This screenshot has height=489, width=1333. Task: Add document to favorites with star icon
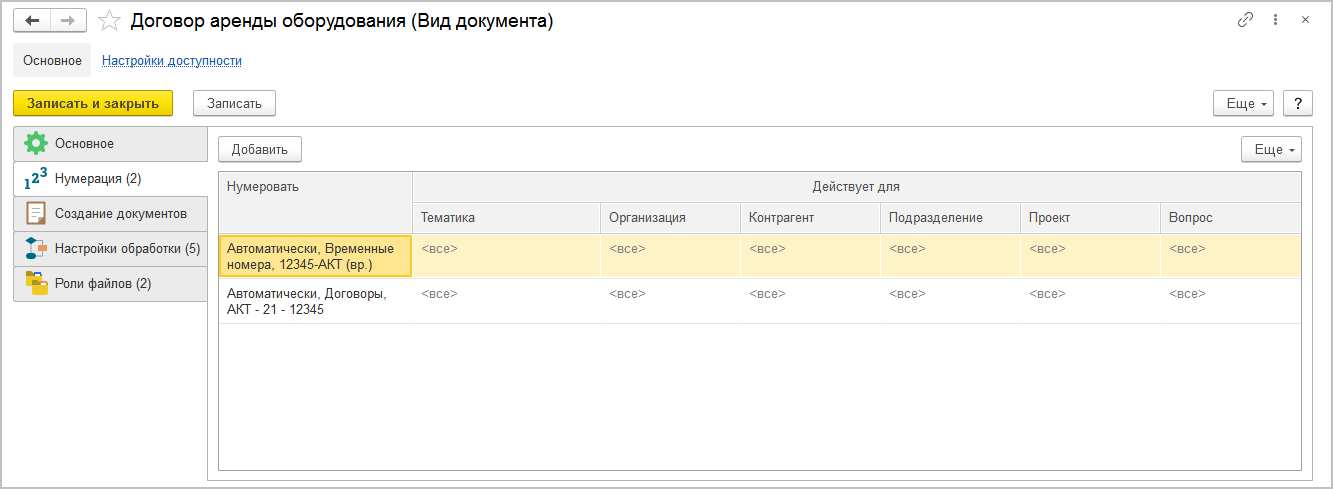click(109, 20)
